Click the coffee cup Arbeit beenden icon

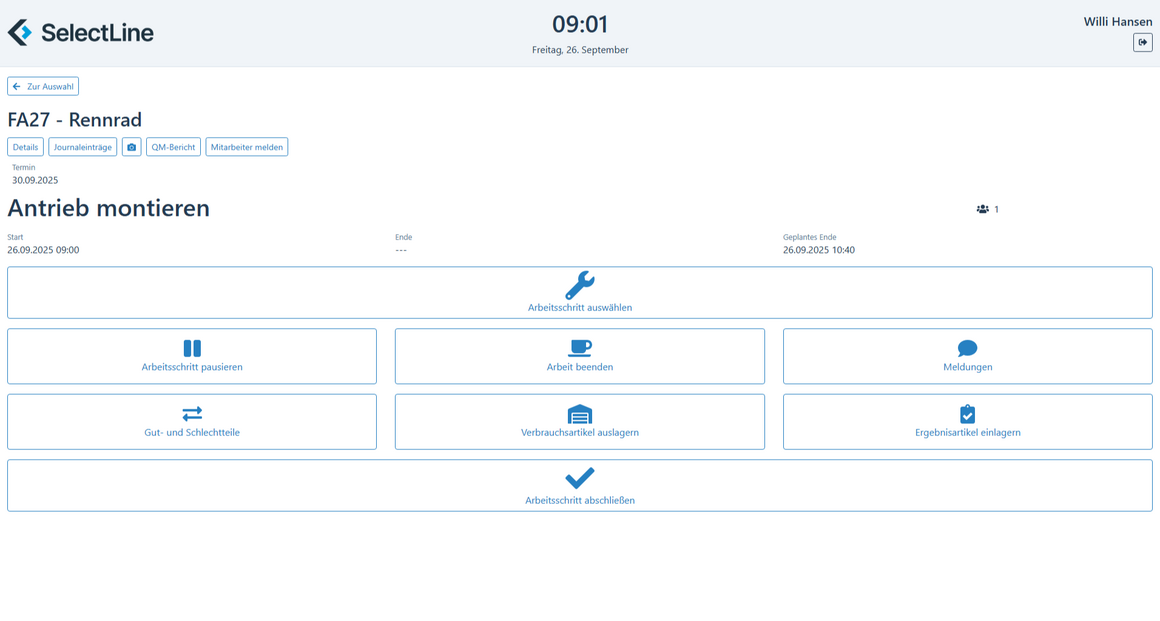(x=580, y=348)
